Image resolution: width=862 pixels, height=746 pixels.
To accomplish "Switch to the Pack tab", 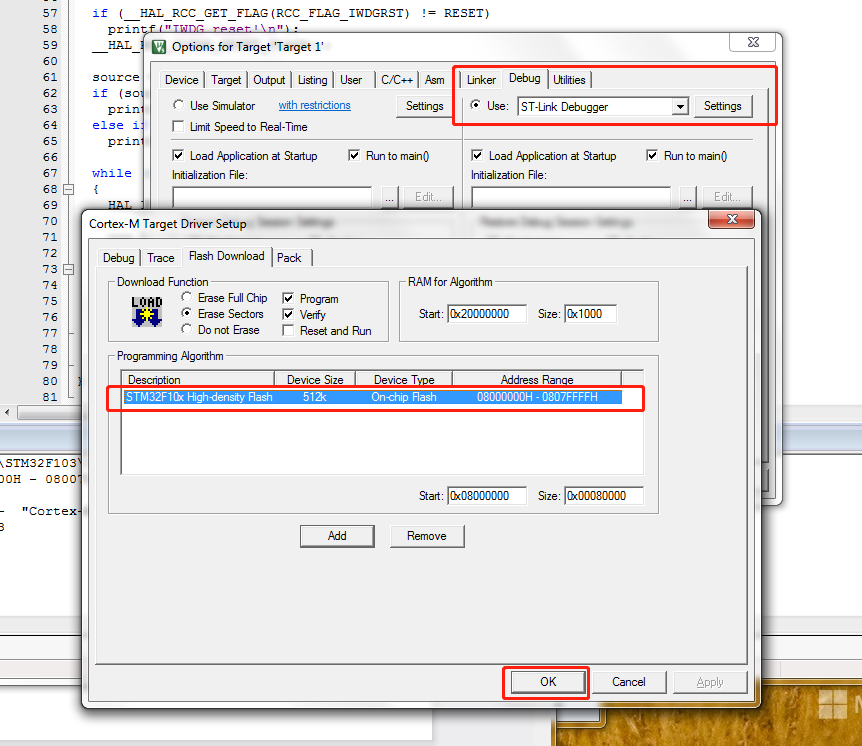I will 290,257.
